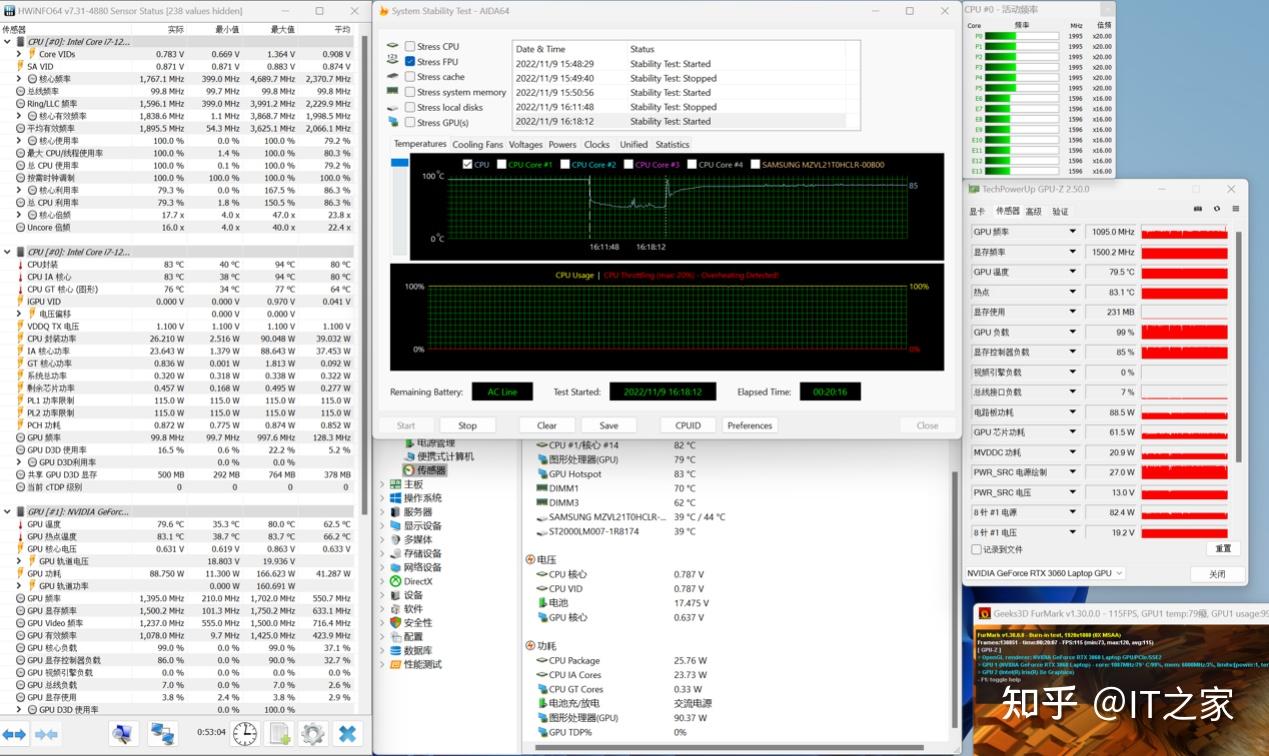The image size is (1269, 756).
Task: Click the HWiNFO clock reset timer icon
Action: (x=244, y=734)
